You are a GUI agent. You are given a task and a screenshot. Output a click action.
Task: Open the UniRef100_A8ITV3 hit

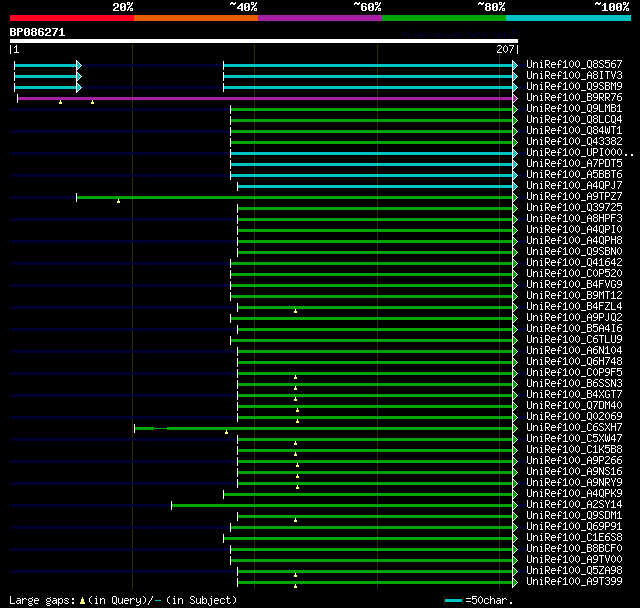coord(574,75)
